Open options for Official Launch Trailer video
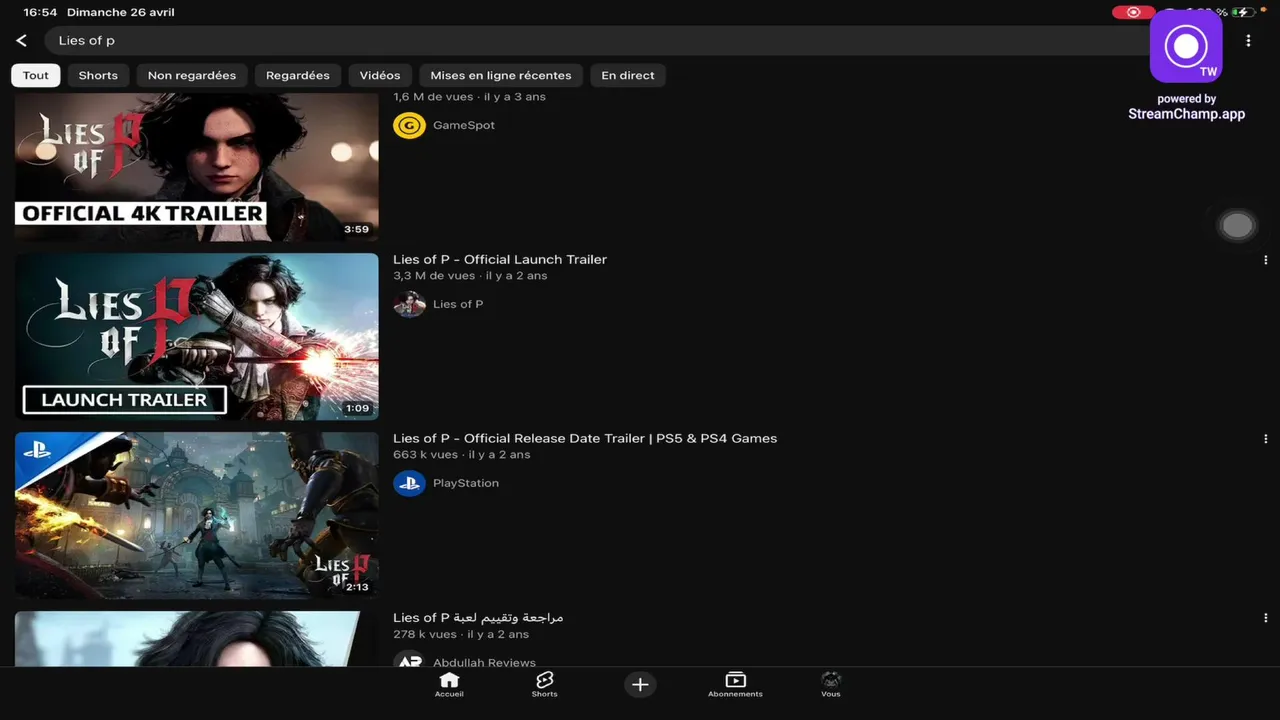 (x=1265, y=260)
